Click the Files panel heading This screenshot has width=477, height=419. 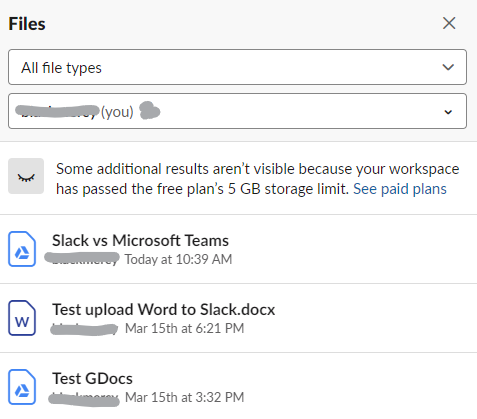[x=27, y=24]
